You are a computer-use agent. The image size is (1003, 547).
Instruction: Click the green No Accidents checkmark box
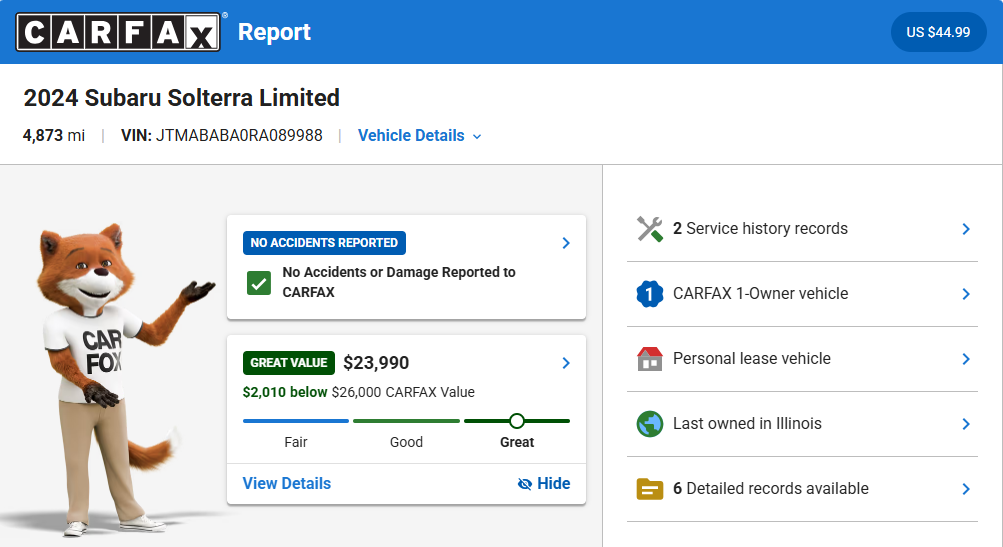pyautogui.click(x=259, y=283)
